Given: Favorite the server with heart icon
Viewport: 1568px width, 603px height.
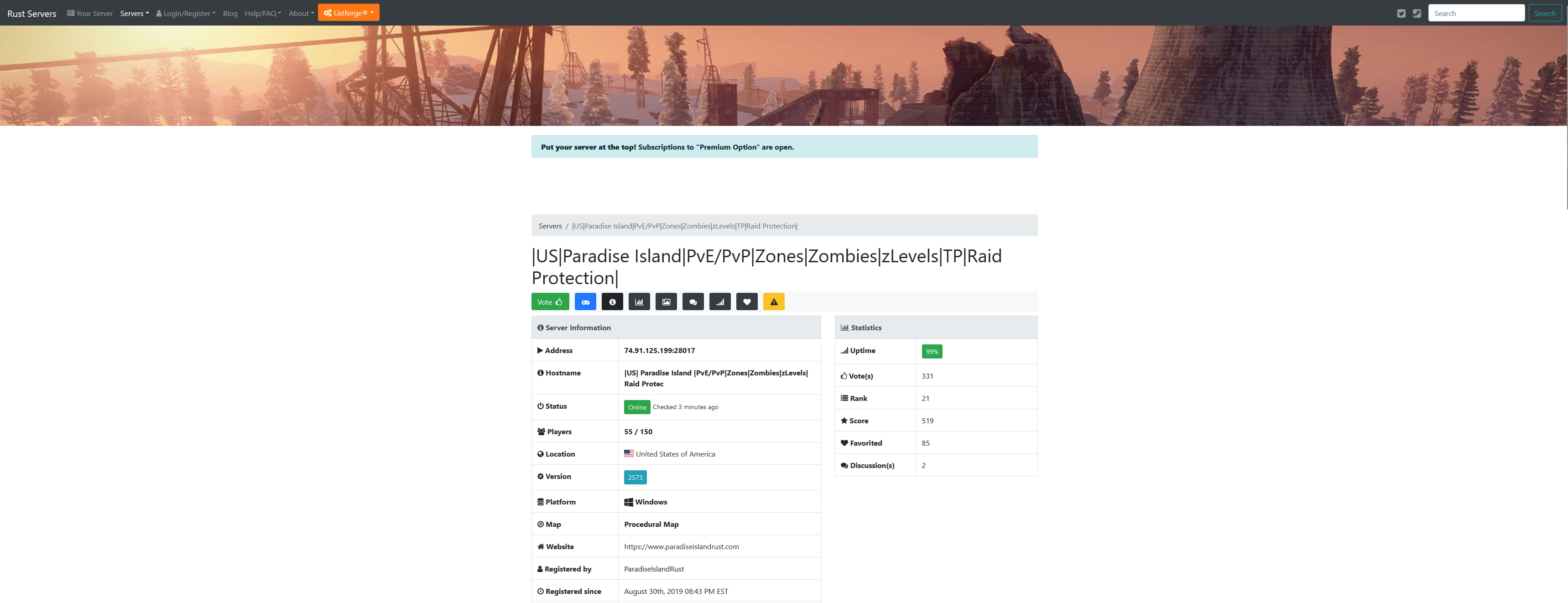Looking at the screenshot, I should (x=747, y=302).
